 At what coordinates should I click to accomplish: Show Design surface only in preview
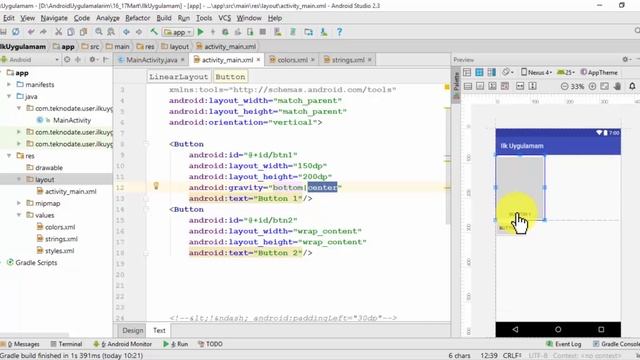pyautogui.click(x=467, y=72)
